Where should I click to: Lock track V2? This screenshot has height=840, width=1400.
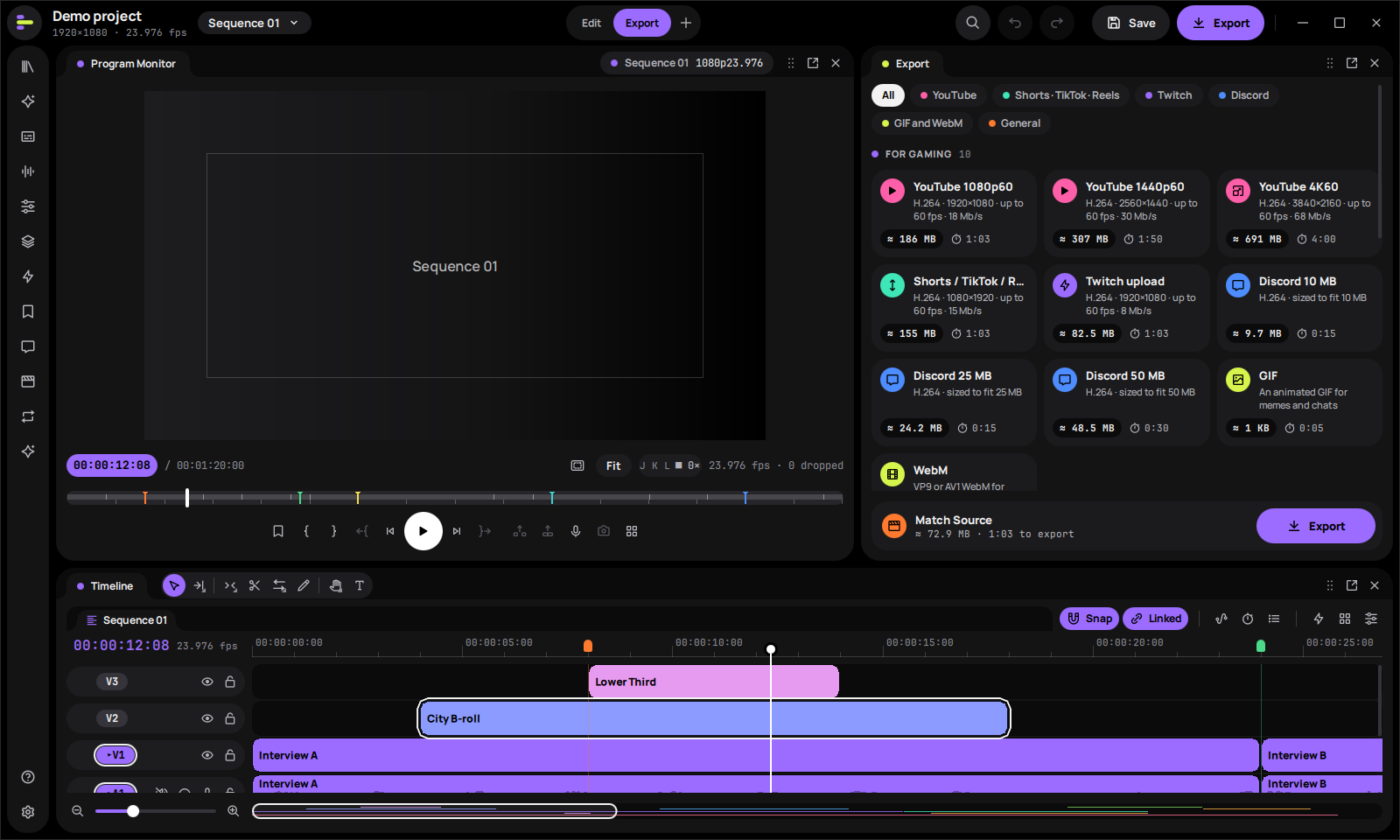click(230, 718)
